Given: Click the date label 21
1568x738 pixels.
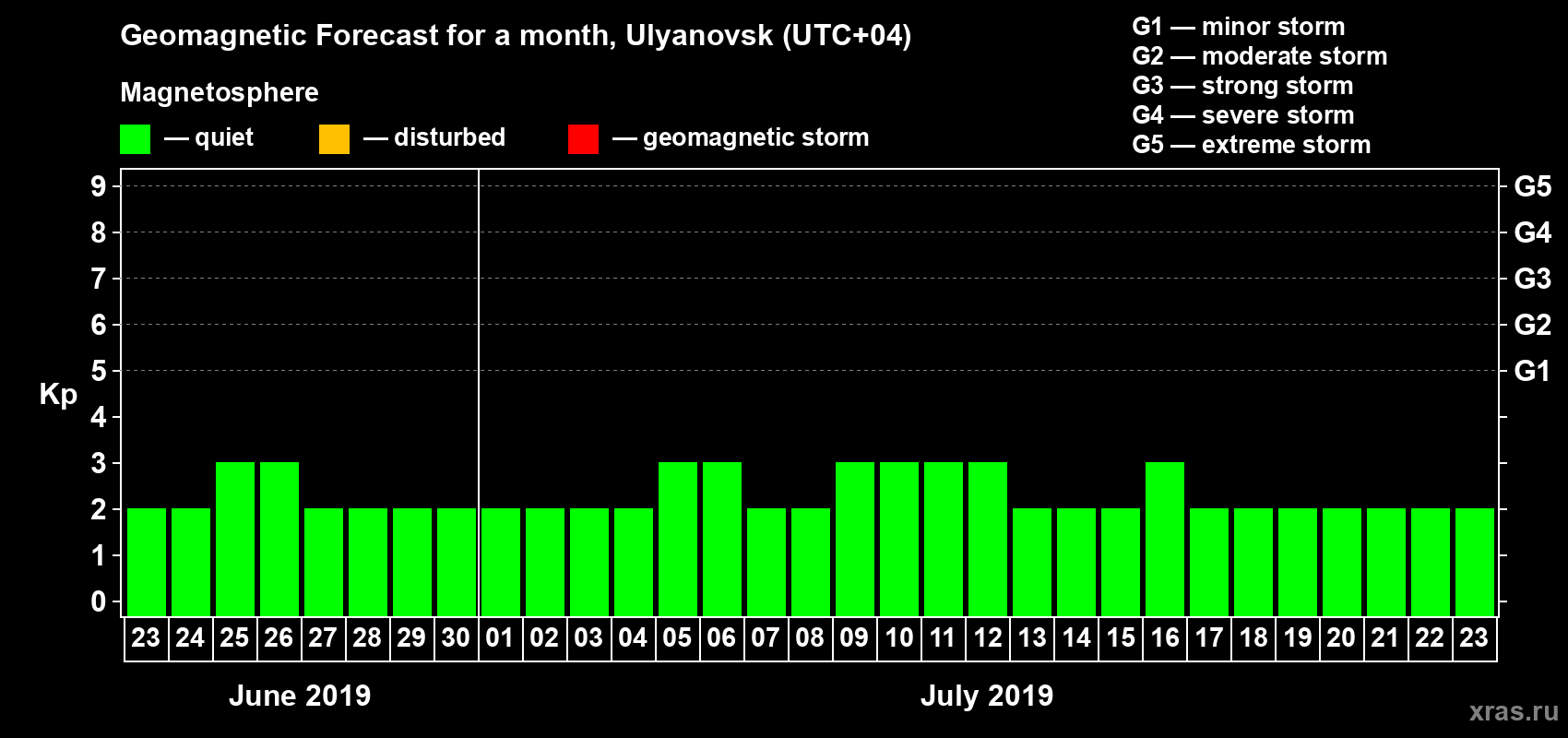Looking at the screenshot, I should coord(1385,637).
